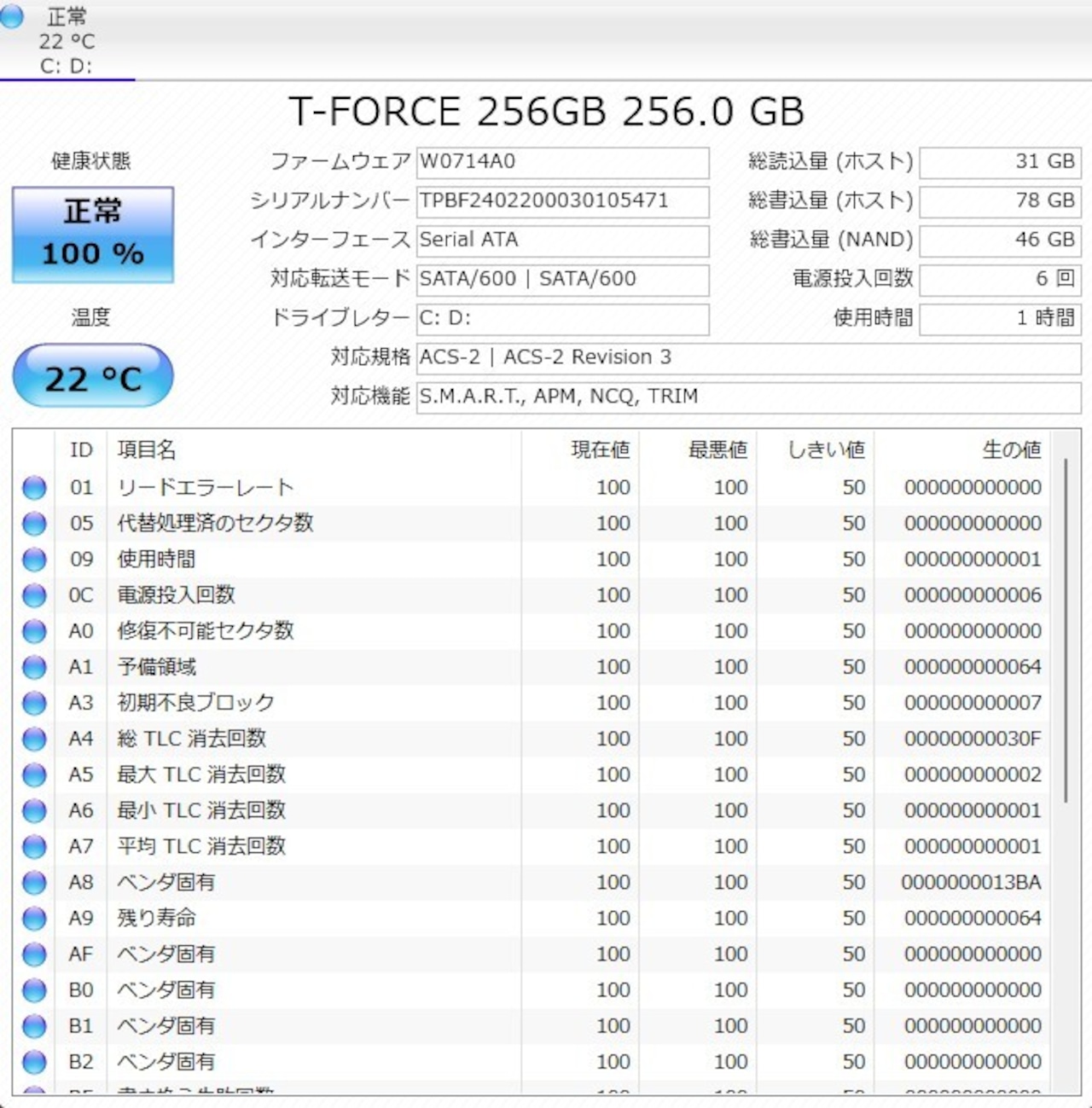The width and height of the screenshot is (1092, 1108).
Task: Click the status orb for row A6 最小 TLC 消去回数
Action: coord(34,810)
